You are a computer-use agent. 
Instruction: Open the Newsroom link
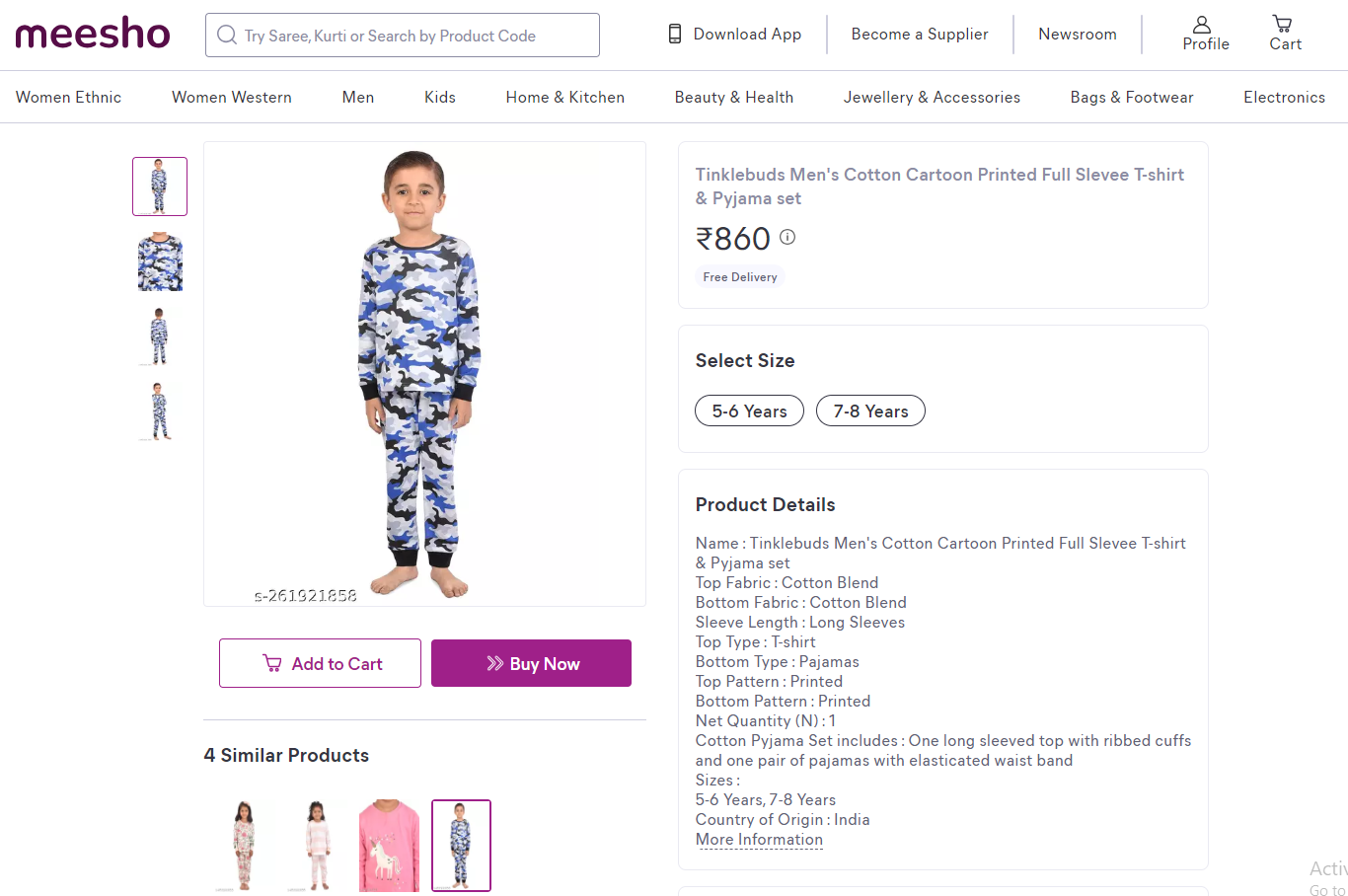(x=1078, y=34)
